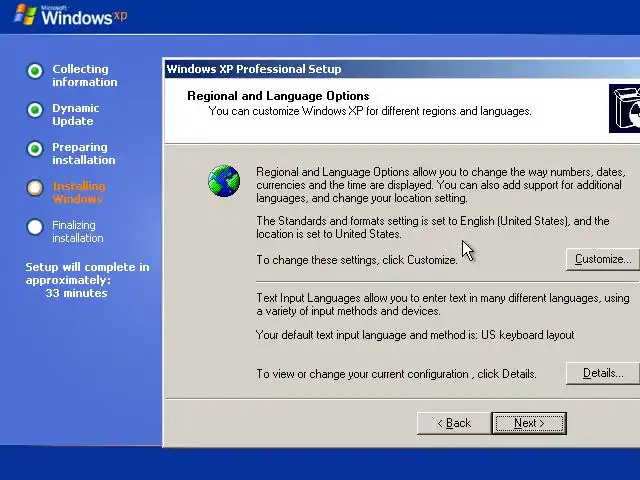Click the 'Collecting information' sidebar label

(x=84, y=76)
